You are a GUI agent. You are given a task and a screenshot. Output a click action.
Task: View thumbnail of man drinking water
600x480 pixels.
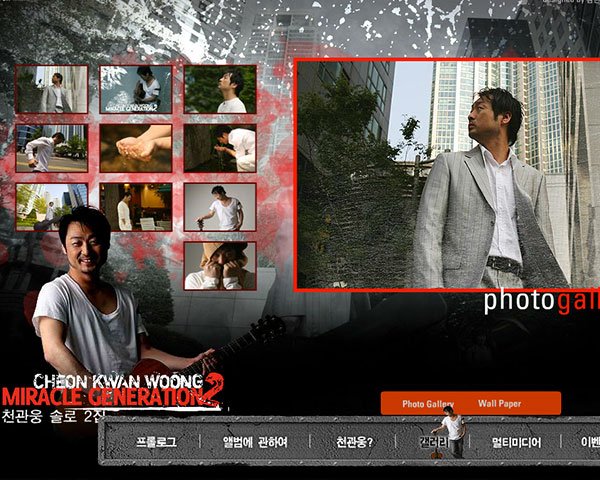click(x=220, y=148)
